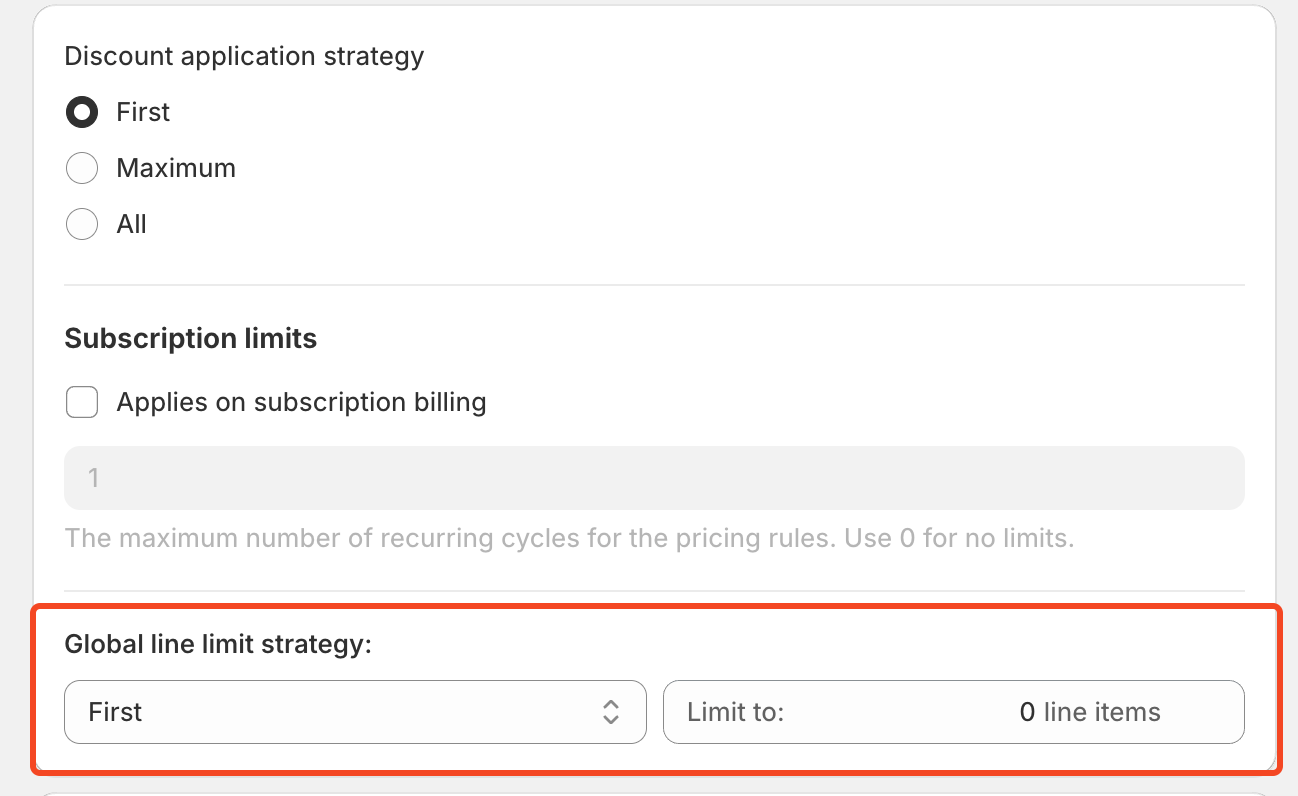Click the "Limit to:" prefix text
Viewport: 1298px width, 796px height.
[x=735, y=712]
